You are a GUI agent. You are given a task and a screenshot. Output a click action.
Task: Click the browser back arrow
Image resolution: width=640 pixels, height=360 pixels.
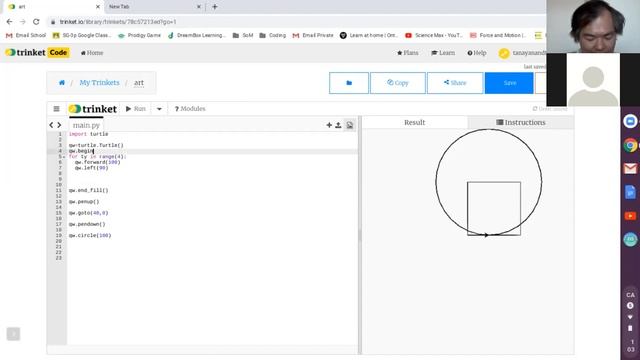pos(9,22)
